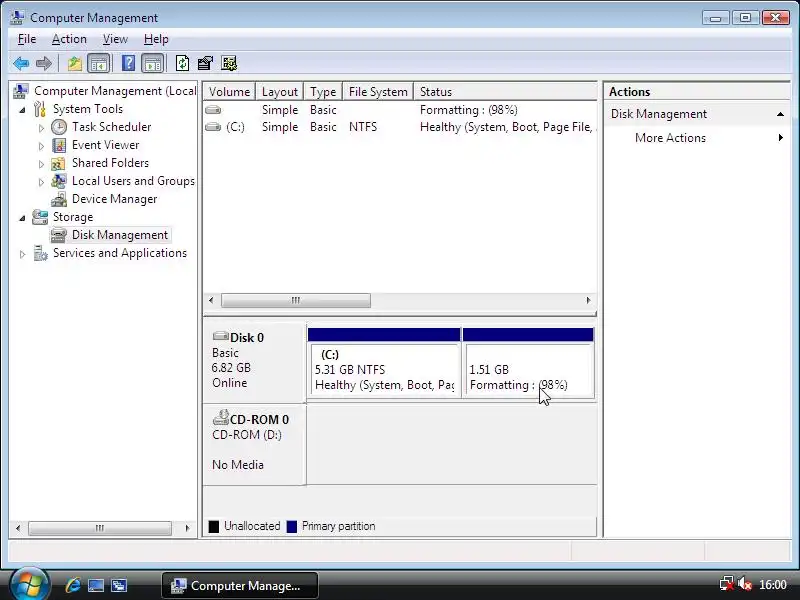Expand the Shared Folders node

coord(41,164)
